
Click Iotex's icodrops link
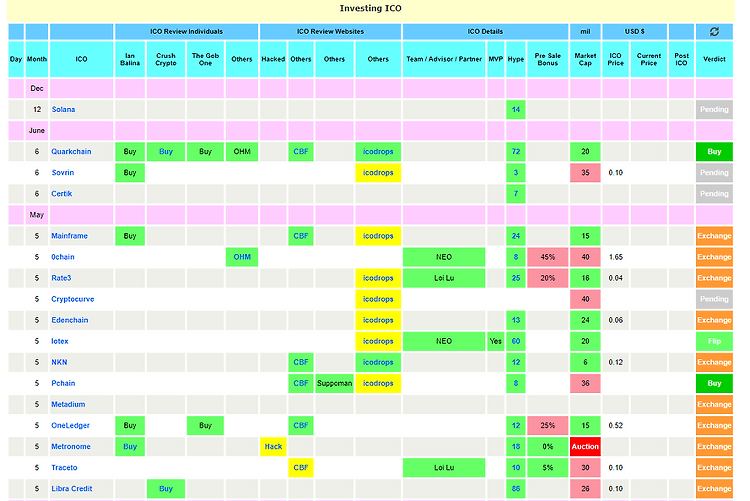click(x=378, y=341)
